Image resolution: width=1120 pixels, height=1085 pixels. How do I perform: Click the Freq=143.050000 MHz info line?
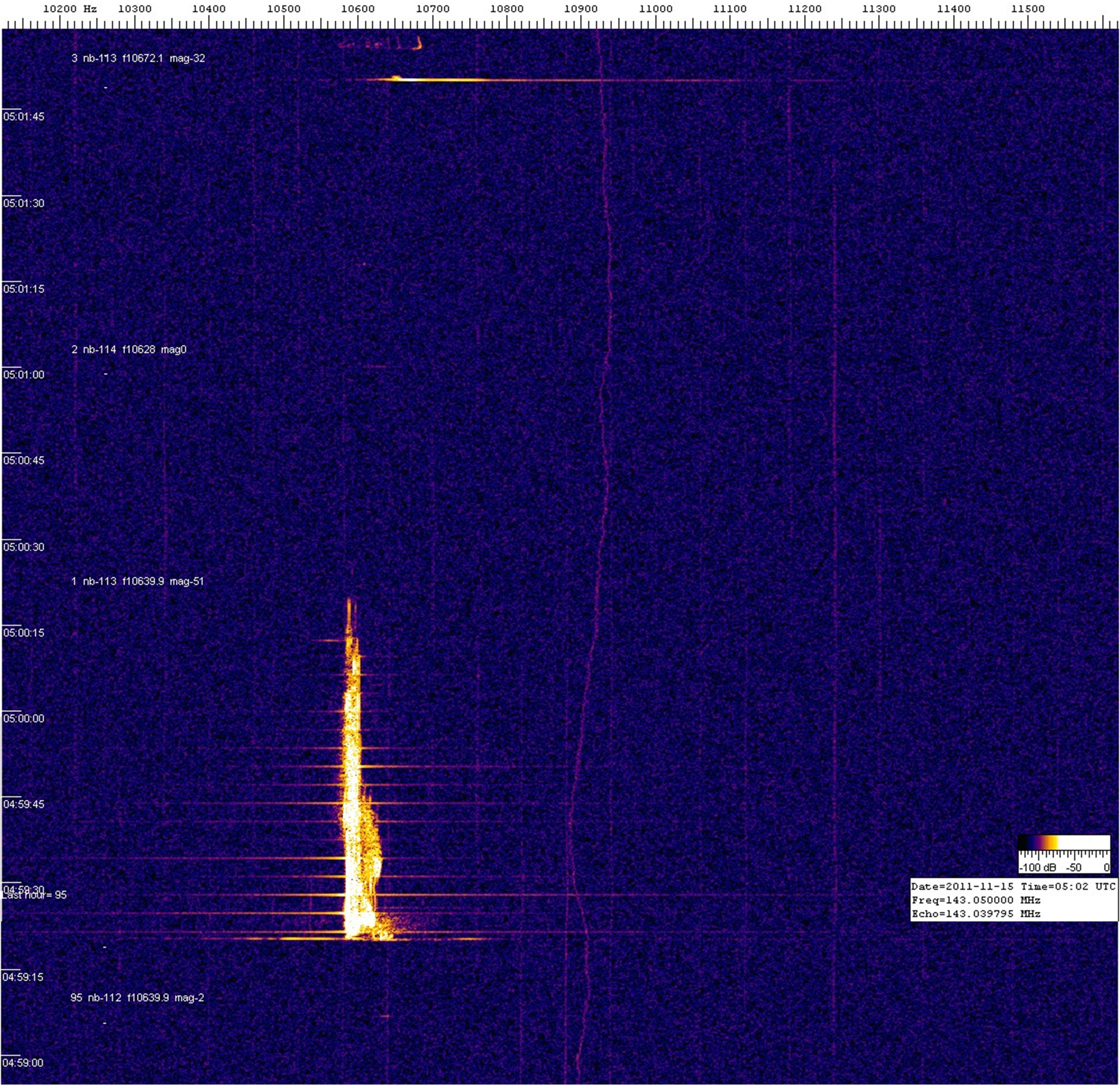976,900
